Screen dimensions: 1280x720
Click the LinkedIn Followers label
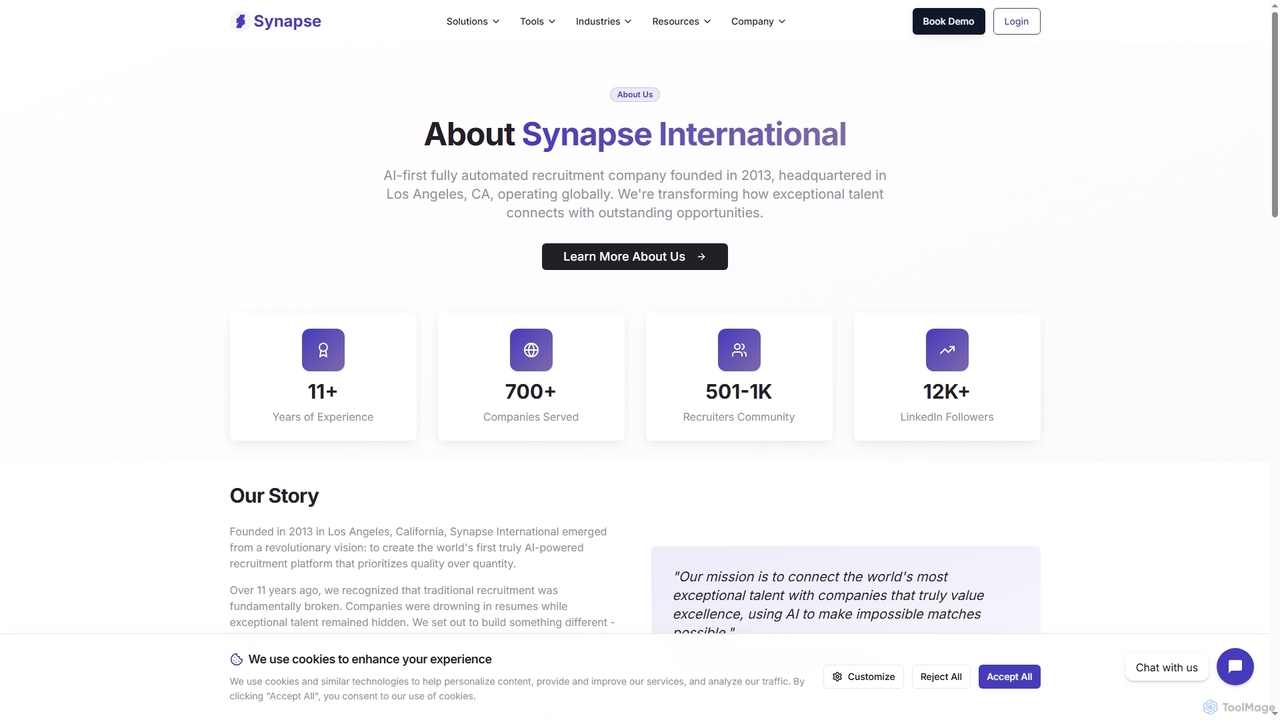[x=947, y=417]
